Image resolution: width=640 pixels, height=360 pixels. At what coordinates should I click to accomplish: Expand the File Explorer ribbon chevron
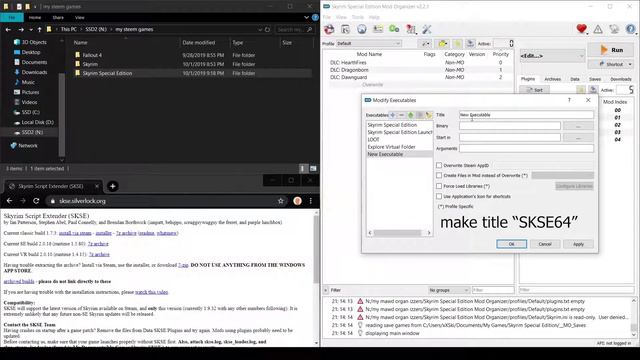(306, 18)
